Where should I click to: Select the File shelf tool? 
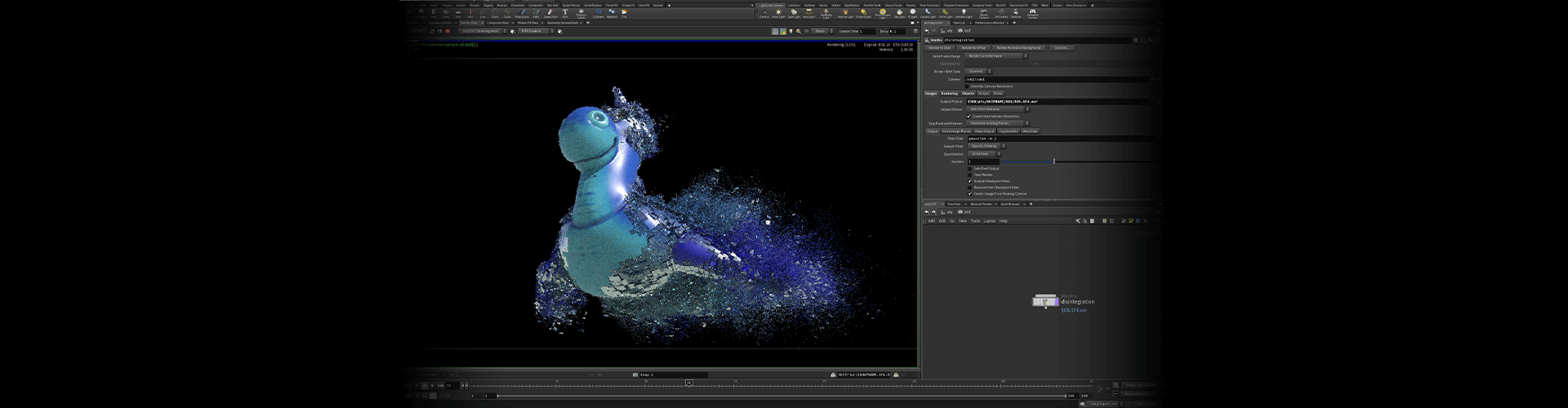[624, 13]
